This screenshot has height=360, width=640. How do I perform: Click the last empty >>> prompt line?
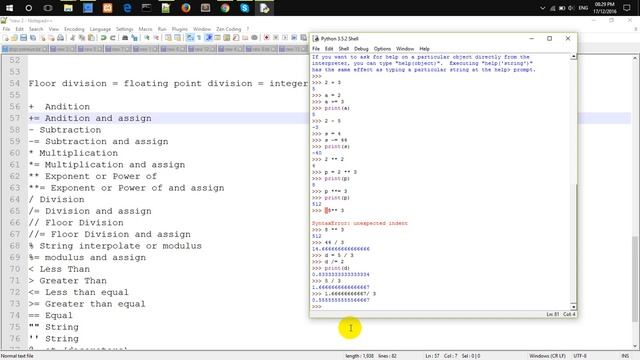pyautogui.click(x=317, y=307)
